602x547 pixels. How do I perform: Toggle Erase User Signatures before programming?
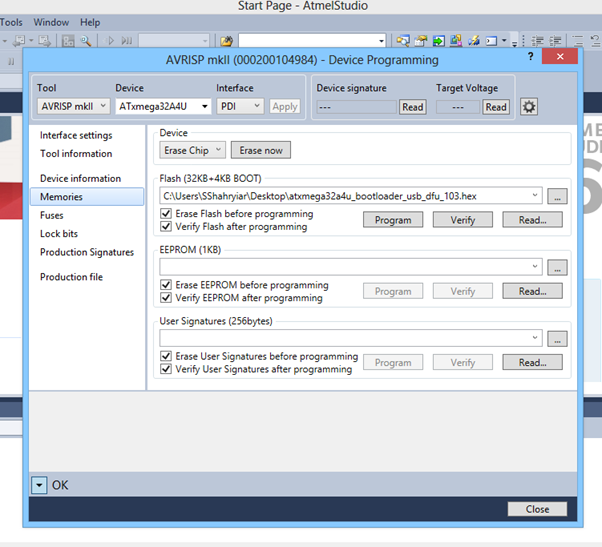(x=166, y=356)
